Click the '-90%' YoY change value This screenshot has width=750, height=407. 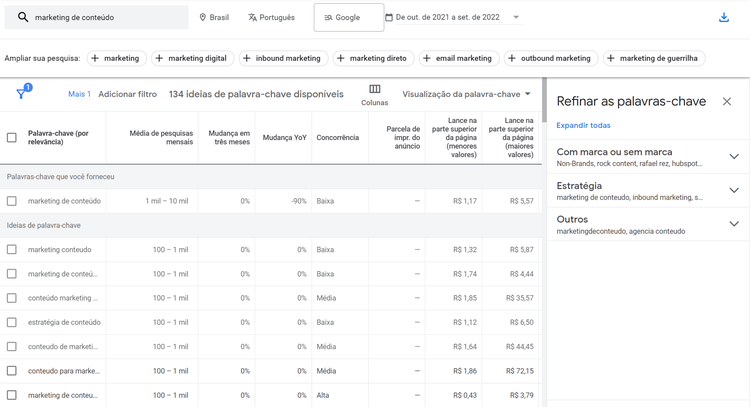coord(298,201)
